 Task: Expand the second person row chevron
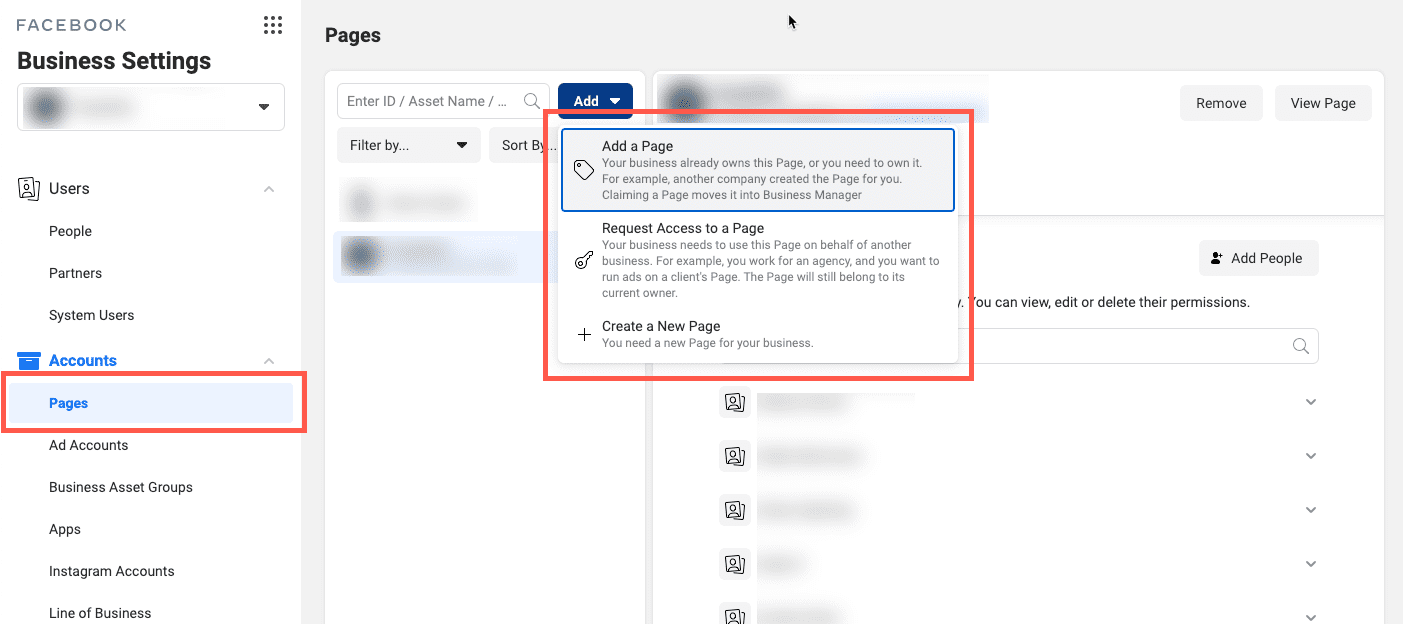pyautogui.click(x=1311, y=456)
